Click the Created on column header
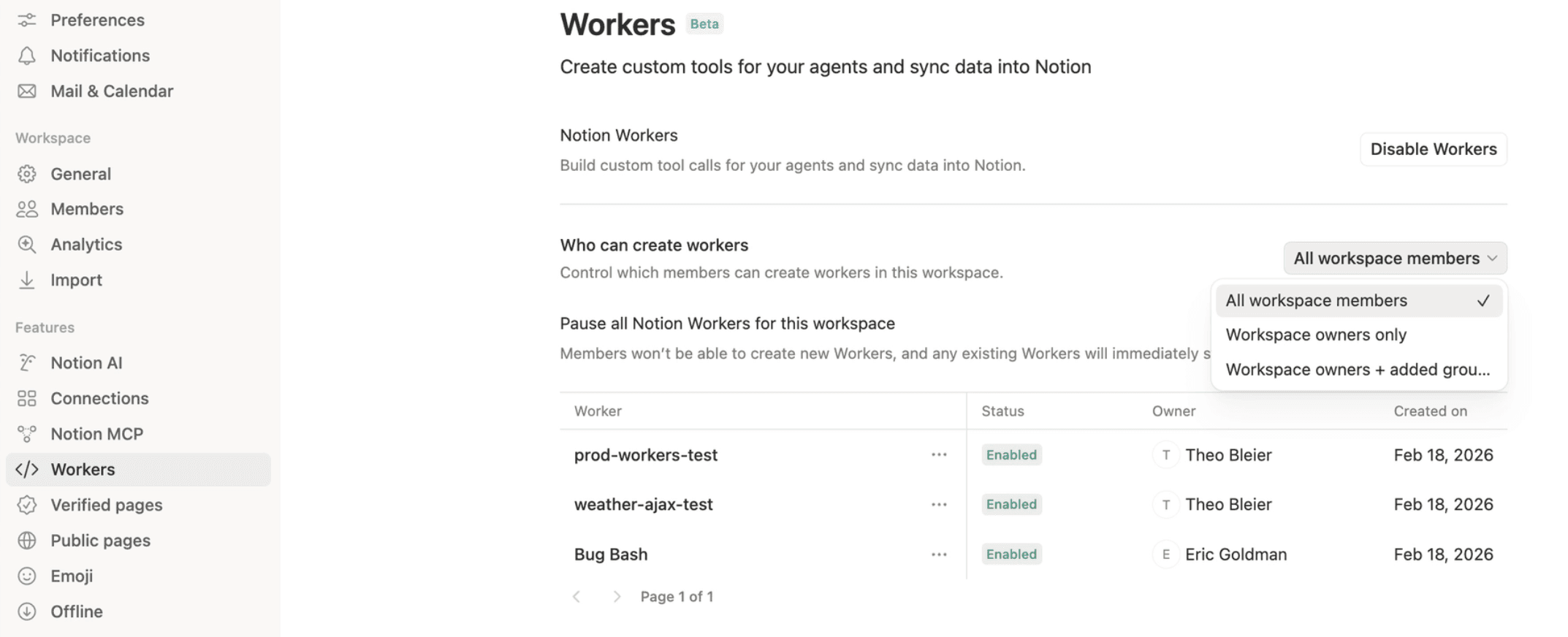Viewport: 1568px width, 637px height. coord(1430,411)
